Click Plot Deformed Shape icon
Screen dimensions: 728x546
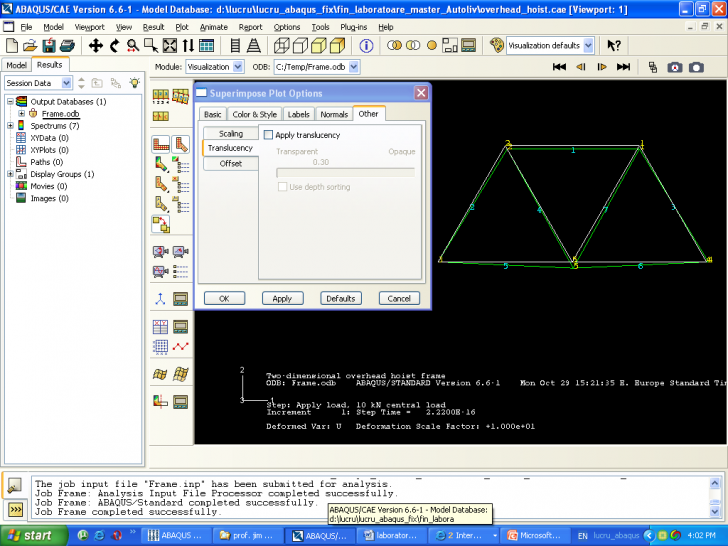[x=180, y=144]
